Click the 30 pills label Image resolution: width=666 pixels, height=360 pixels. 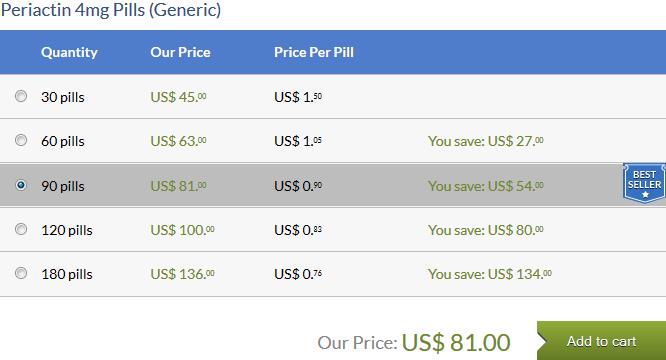[x=63, y=97]
